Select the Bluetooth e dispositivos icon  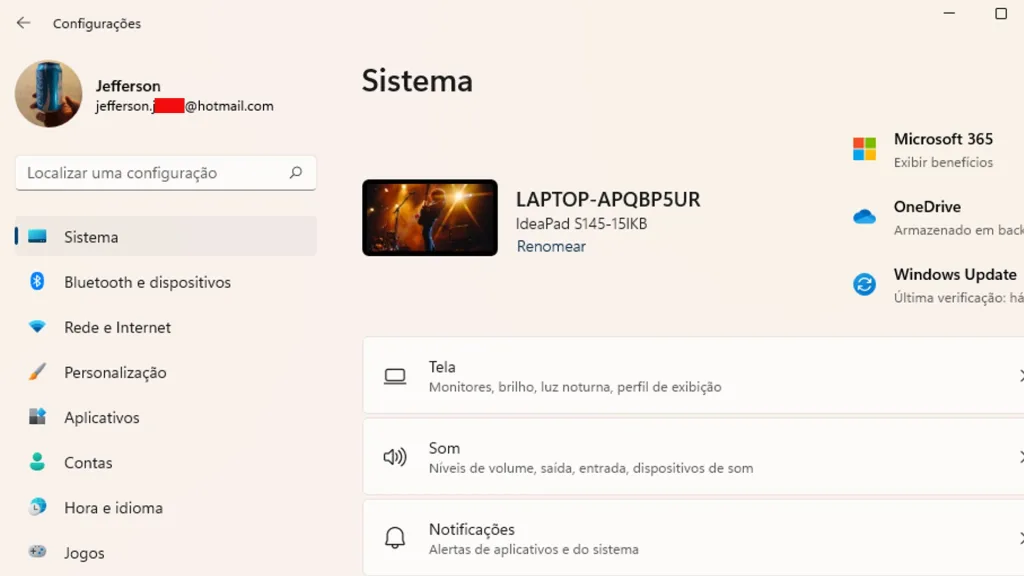[37, 282]
